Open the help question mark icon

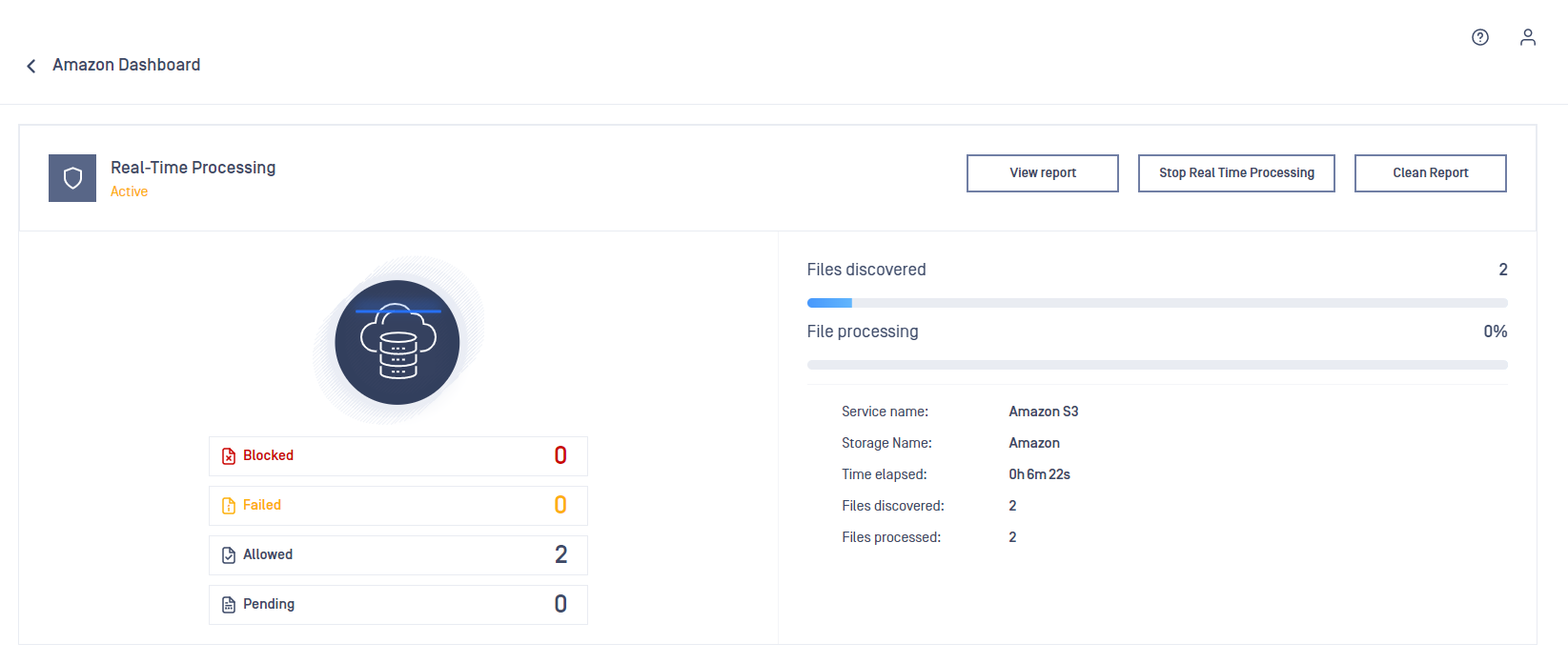1480,37
